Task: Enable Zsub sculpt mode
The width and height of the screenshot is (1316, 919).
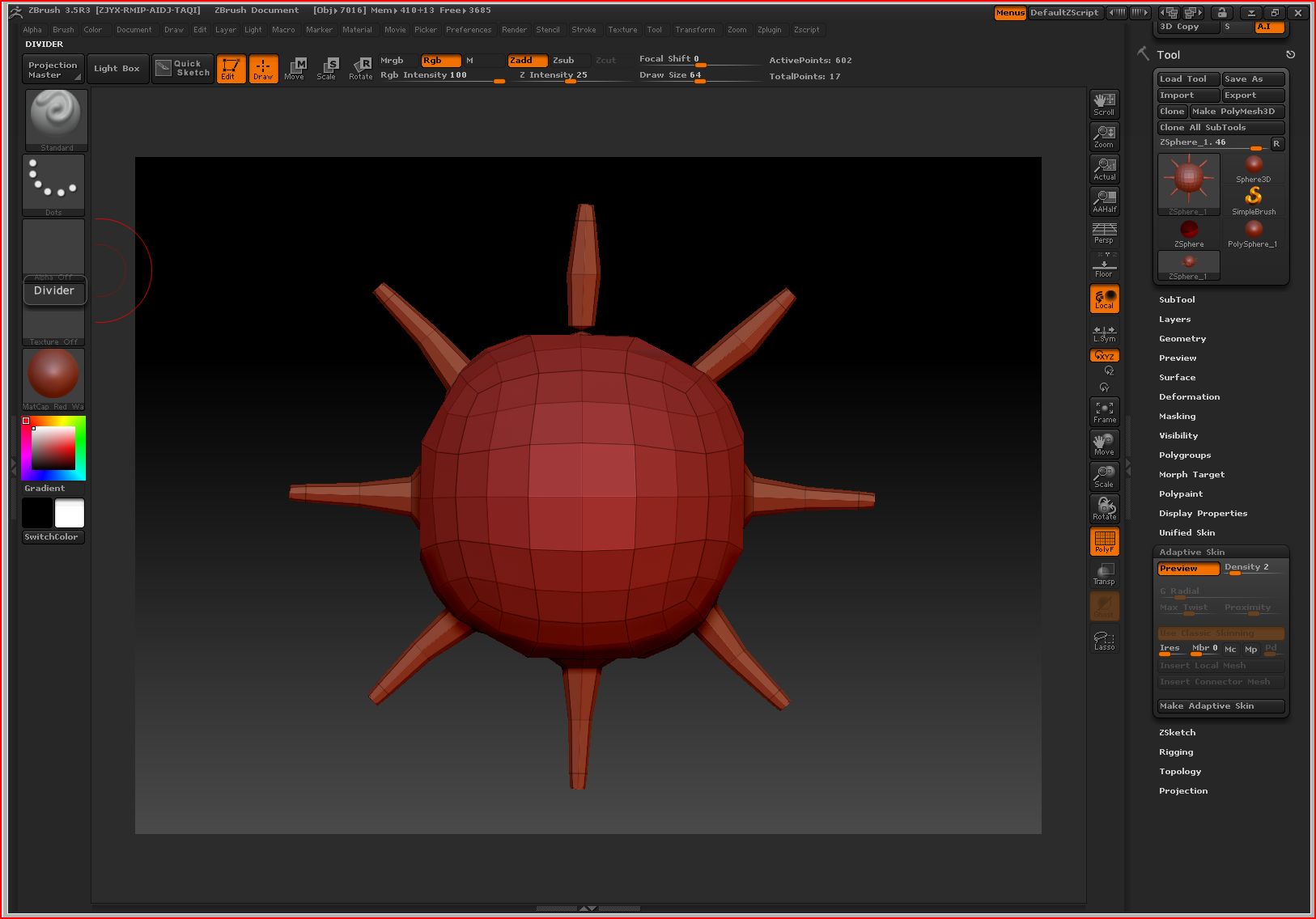Action: click(x=570, y=61)
